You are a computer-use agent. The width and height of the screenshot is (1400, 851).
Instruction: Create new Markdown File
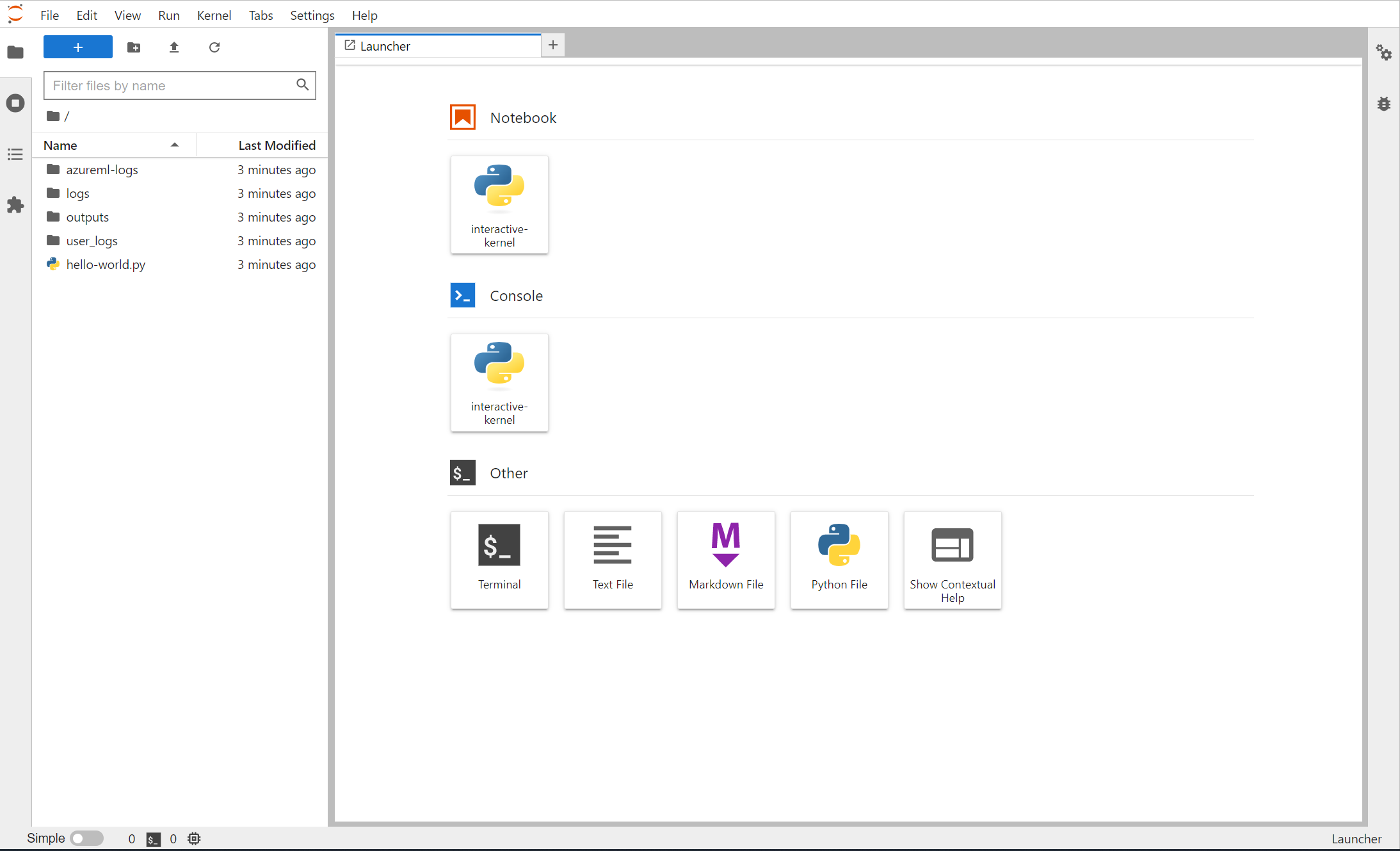726,559
